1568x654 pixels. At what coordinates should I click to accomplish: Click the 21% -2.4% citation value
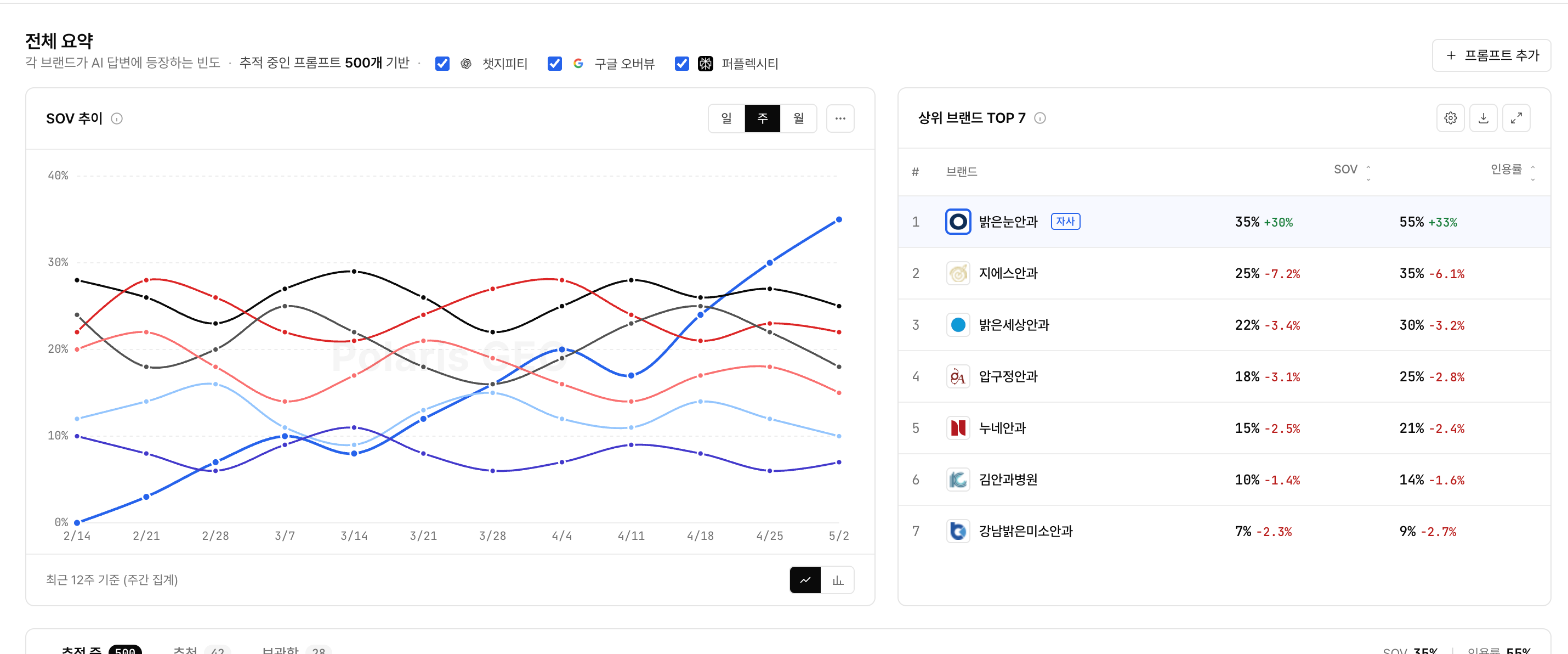[1431, 429]
